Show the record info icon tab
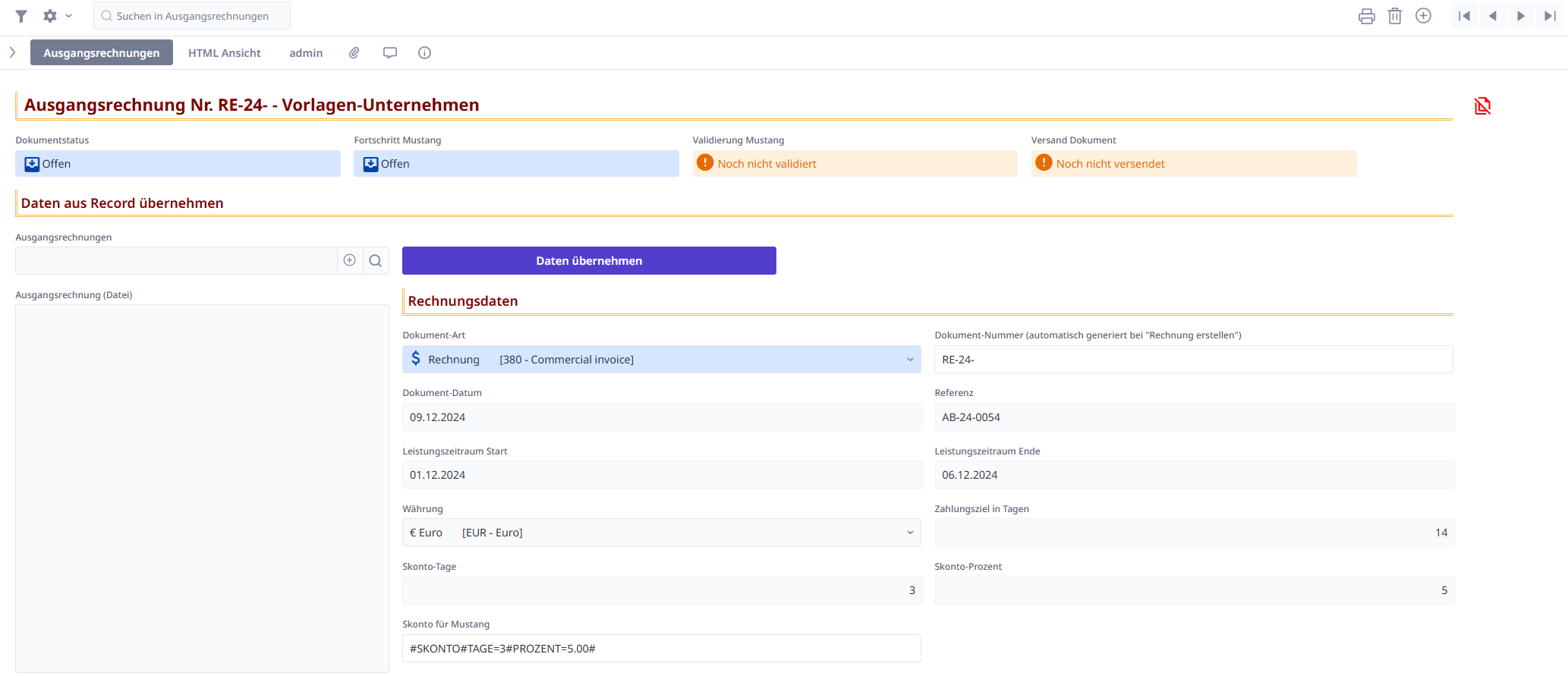Screen dimensions: 1568x676 (424, 53)
